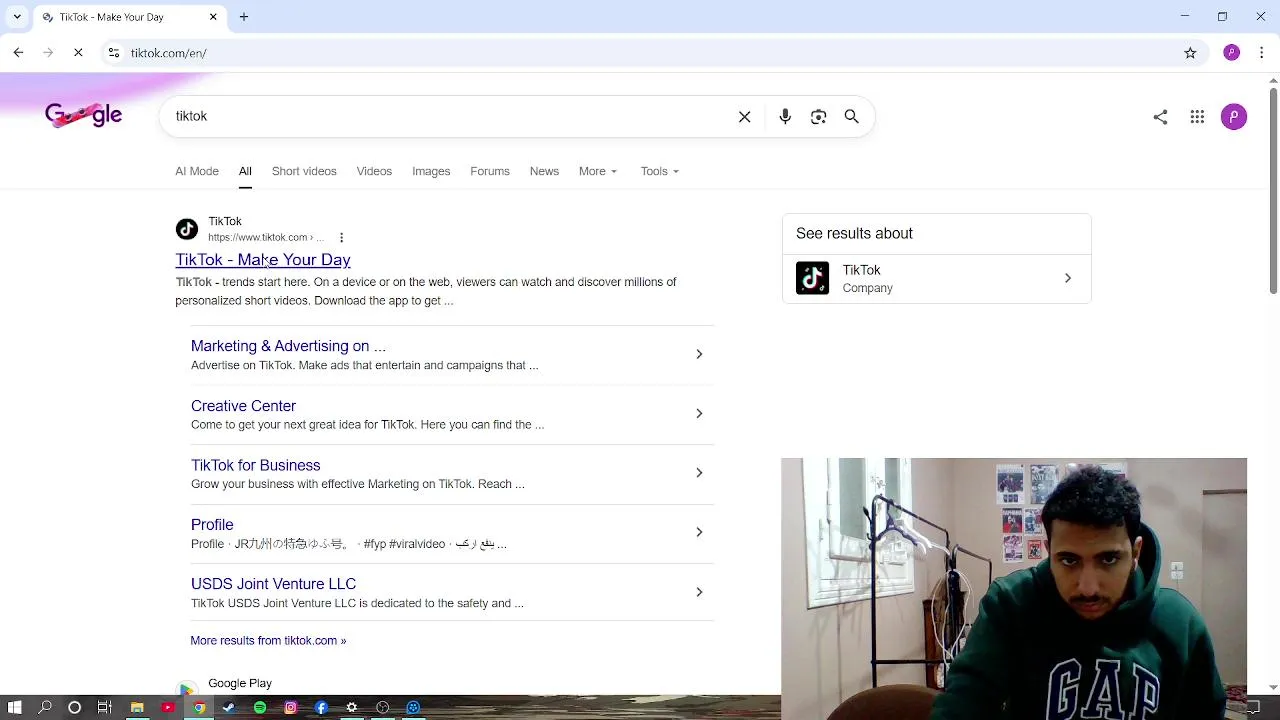This screenshot has height=720, width=1280.
Task: Clear the search box text
Action: pyautogui.click(x=745, y=117)
